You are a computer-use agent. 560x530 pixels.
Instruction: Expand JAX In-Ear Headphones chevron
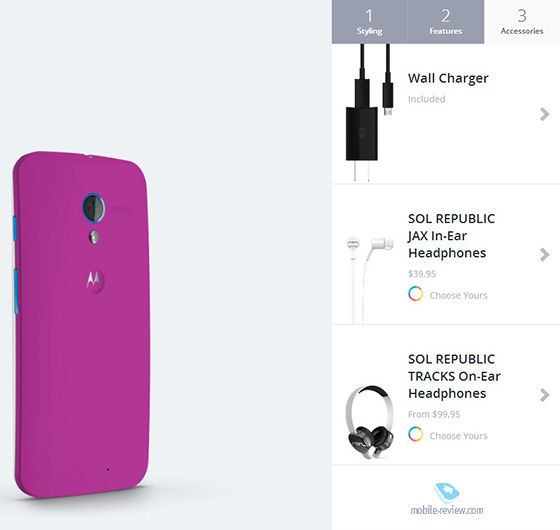pyautogui.click(x=544, y=255)
